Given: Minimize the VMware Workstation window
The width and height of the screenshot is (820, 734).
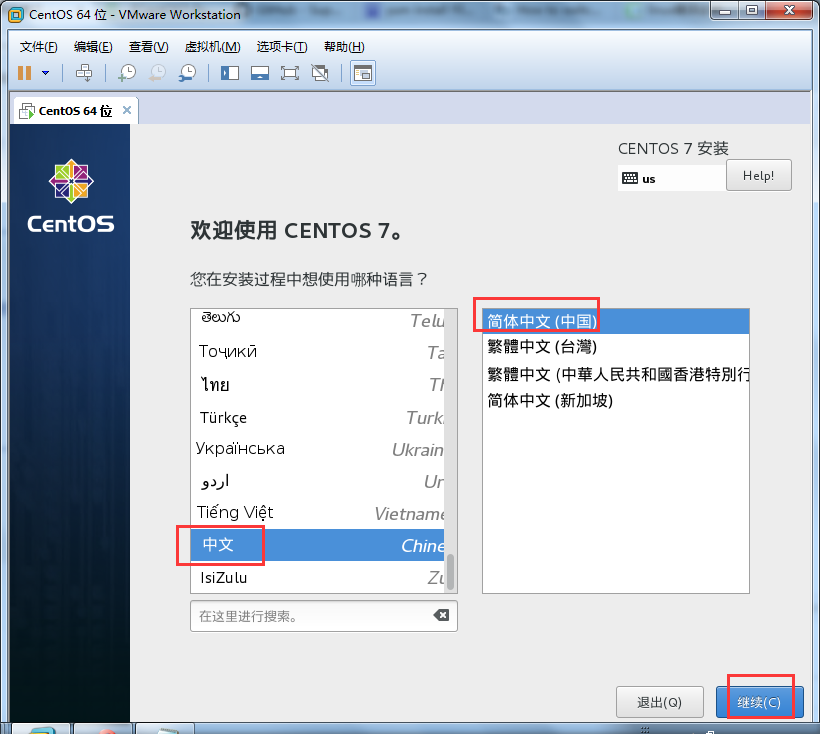Looking at the screenshot, I should [725, 11].
